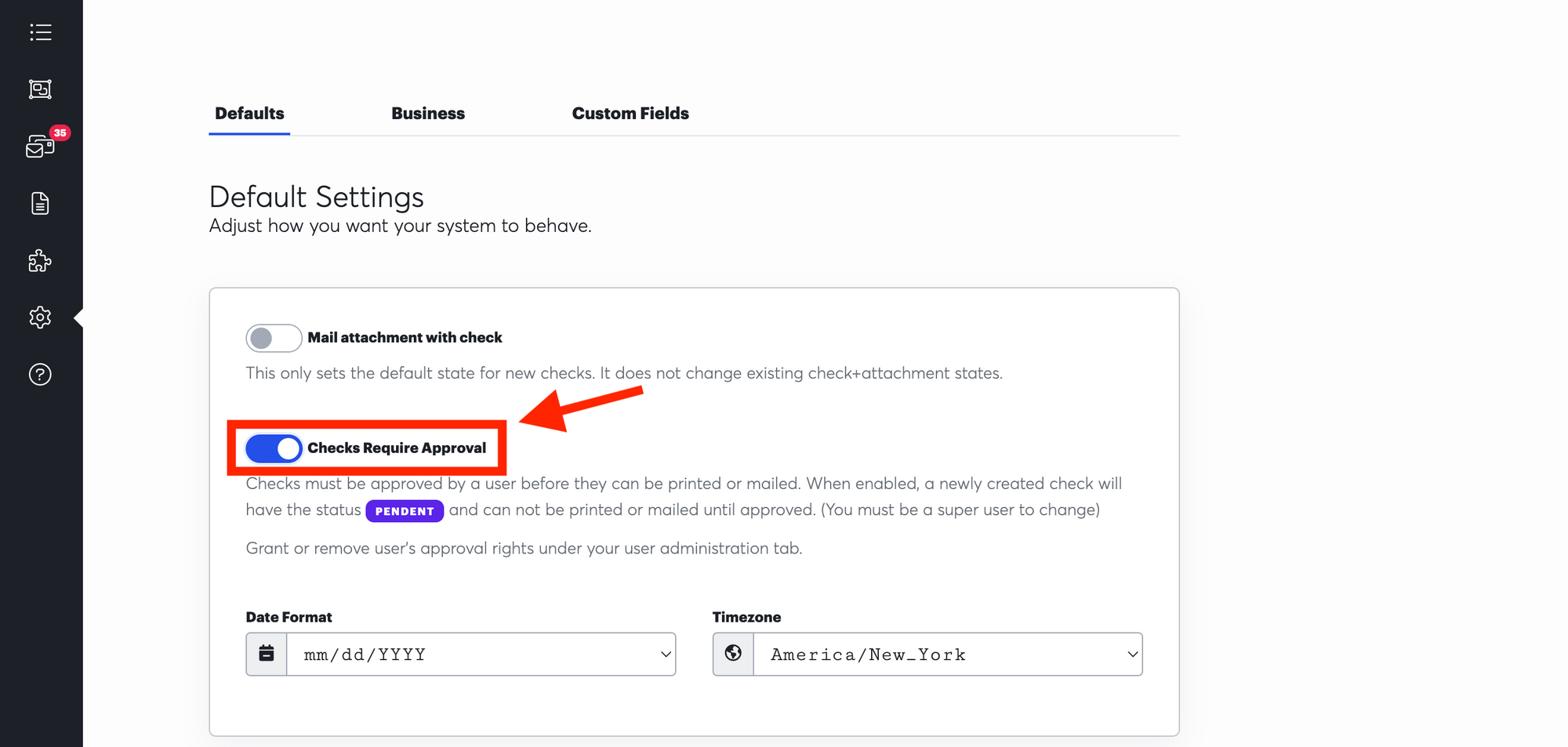1568x747 pixels.
Task: Open the list menu icon in sidebar
Action: [41, 32]
